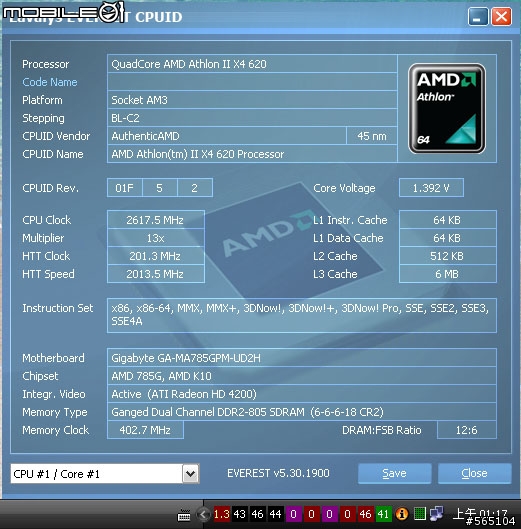The width and height of the screenshot is (521, 529).
Task: Click the black 46 temperature tray icon
Action: click(x=257, y=514)
